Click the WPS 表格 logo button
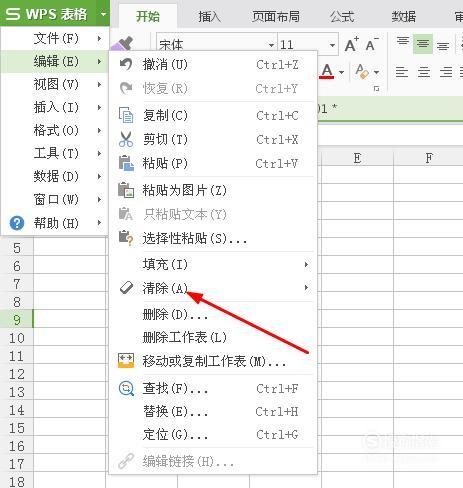 pos(48,14)
